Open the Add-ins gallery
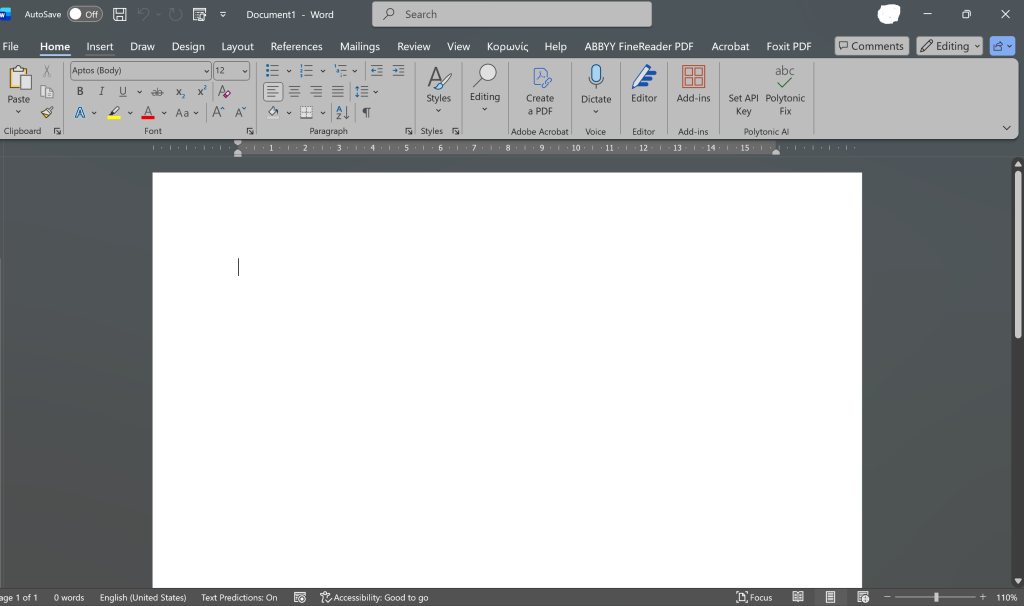Image resolution: width=1024 pixels, height=606 pixels. pyautogui.click(x=693, y=85)
